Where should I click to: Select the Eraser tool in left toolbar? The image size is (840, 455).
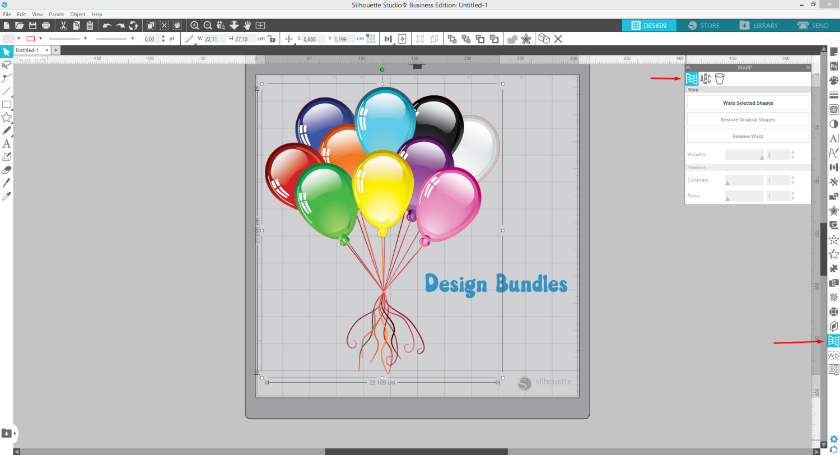click(6, 170)
